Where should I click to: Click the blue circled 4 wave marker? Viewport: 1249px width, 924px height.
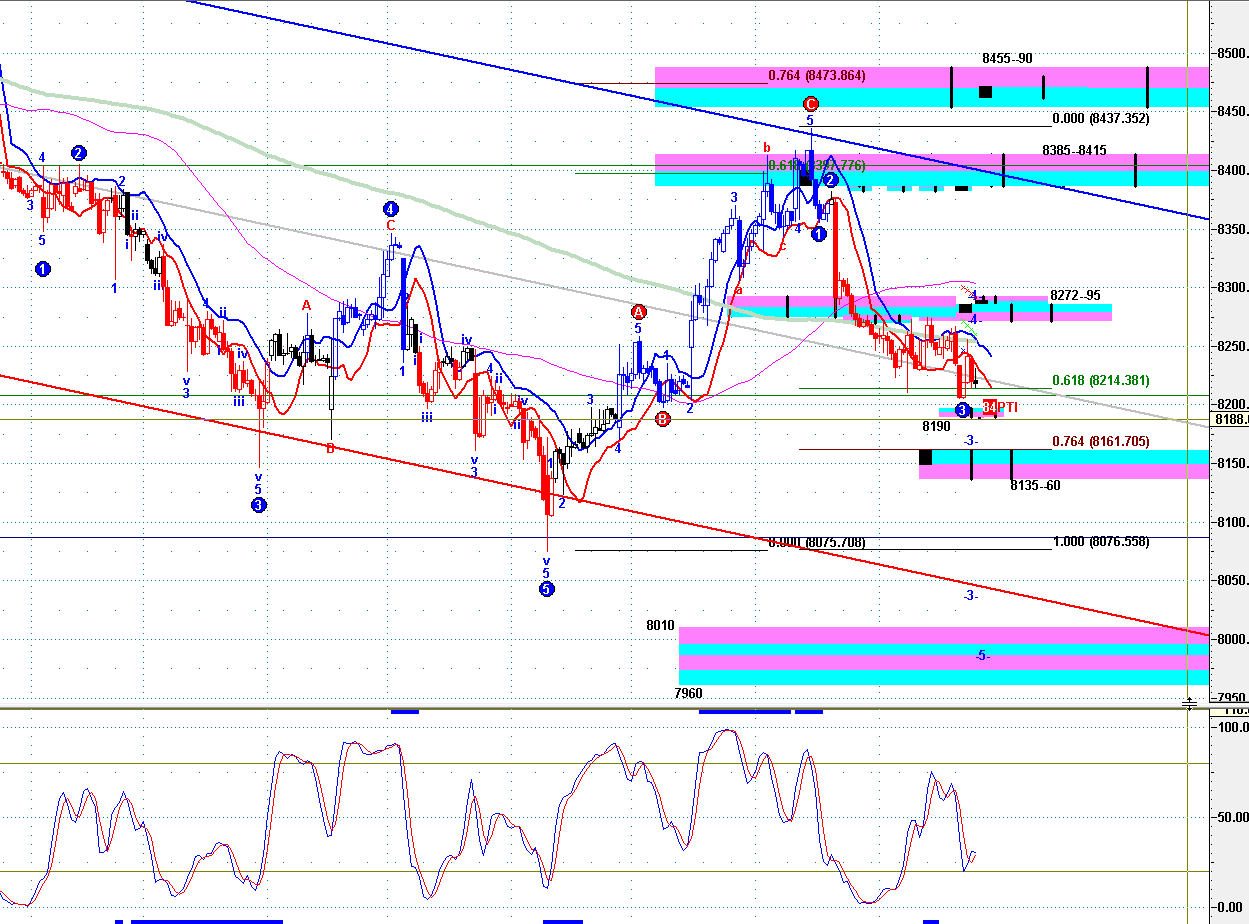click(391, 209)
